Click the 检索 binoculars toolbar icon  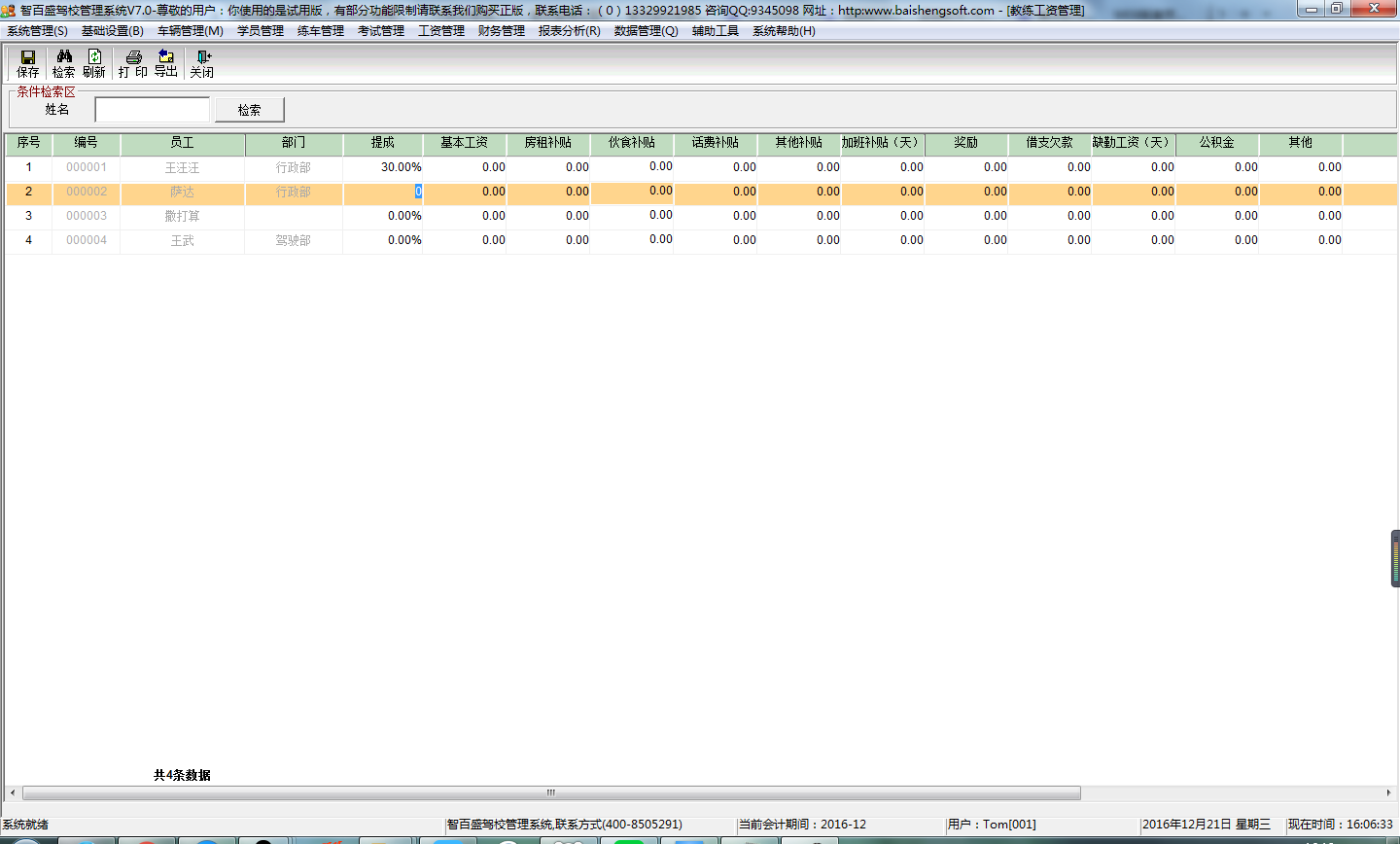pyautogui.click(x=63, y=64)
